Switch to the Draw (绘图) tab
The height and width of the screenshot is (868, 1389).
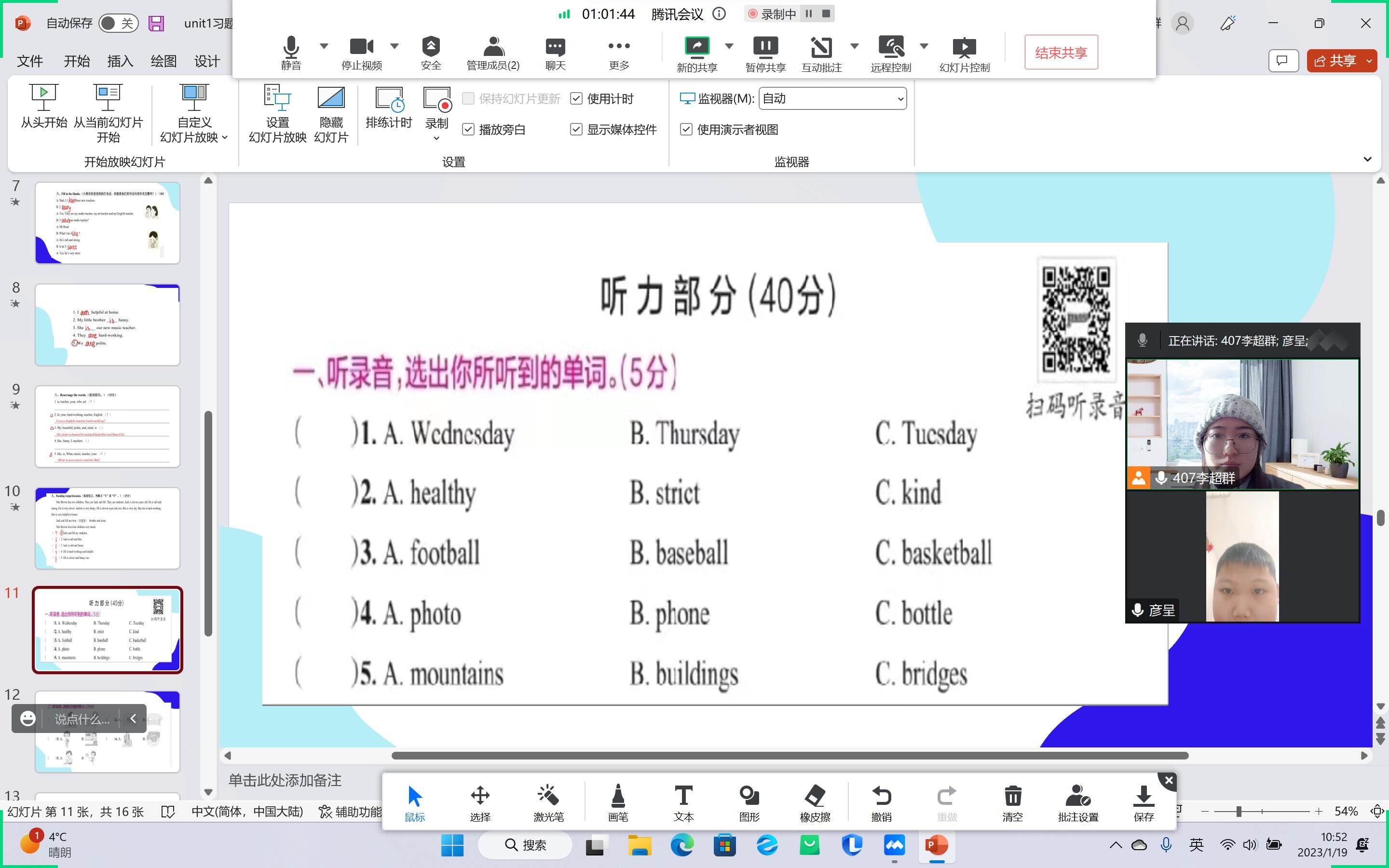click(x=163, y=61)
